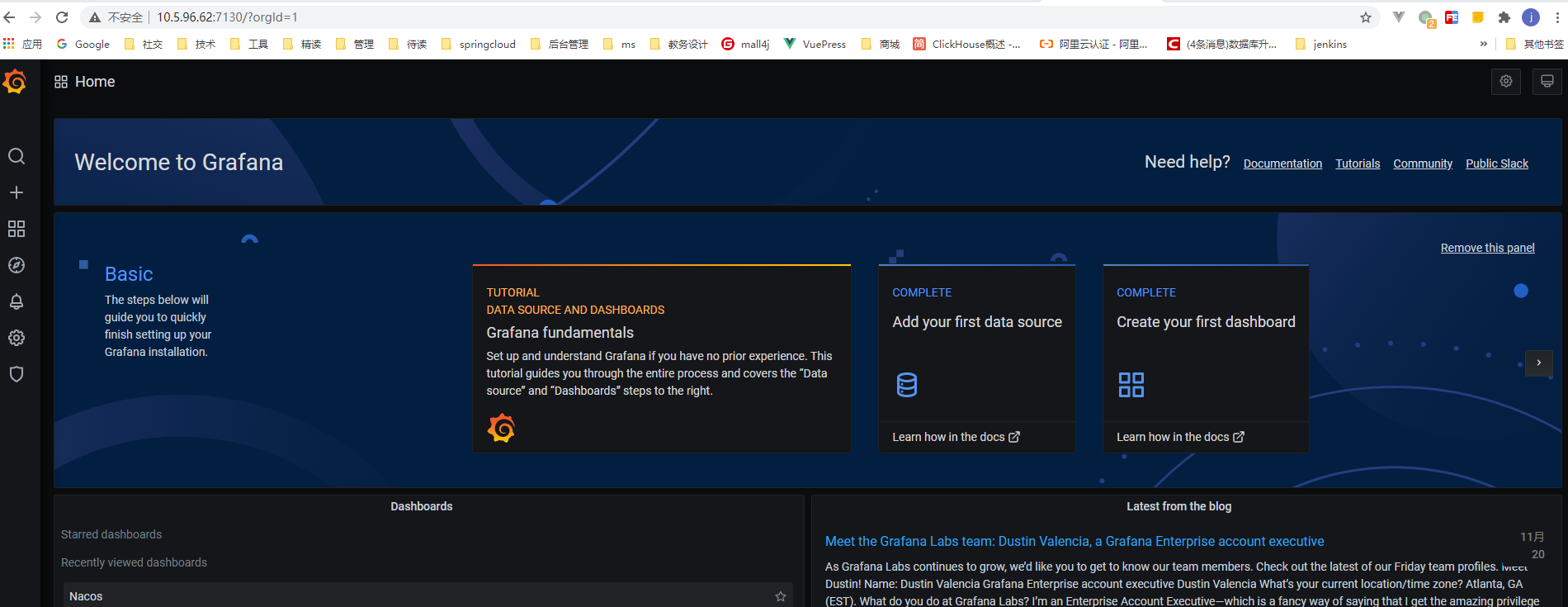This screenshot has width=1568, height=607.
Task: Click the database icon on data source card
Action: coord(907,385)
